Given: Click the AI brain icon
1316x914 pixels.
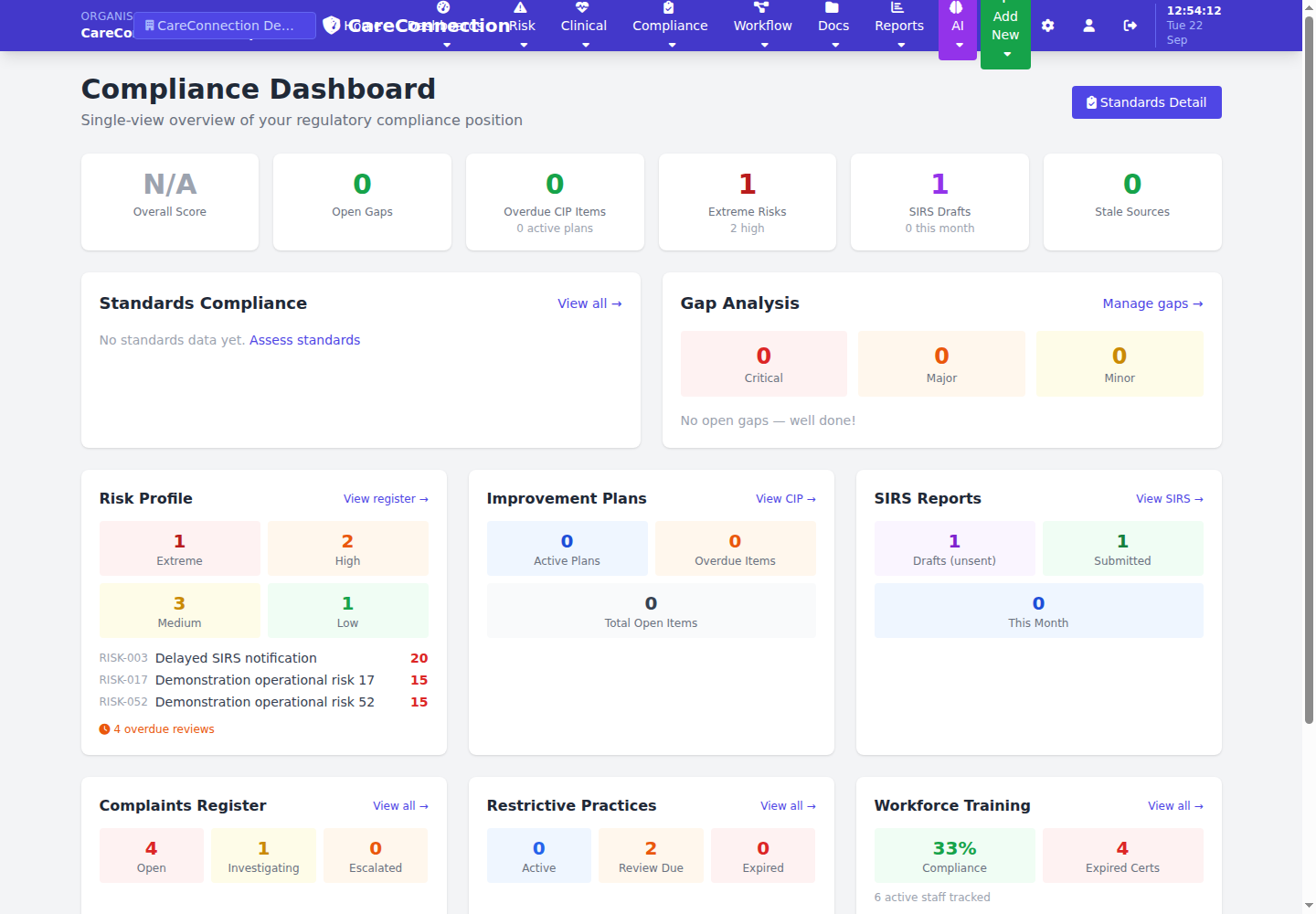Looking at the screenshot, I should coord(956,7).
